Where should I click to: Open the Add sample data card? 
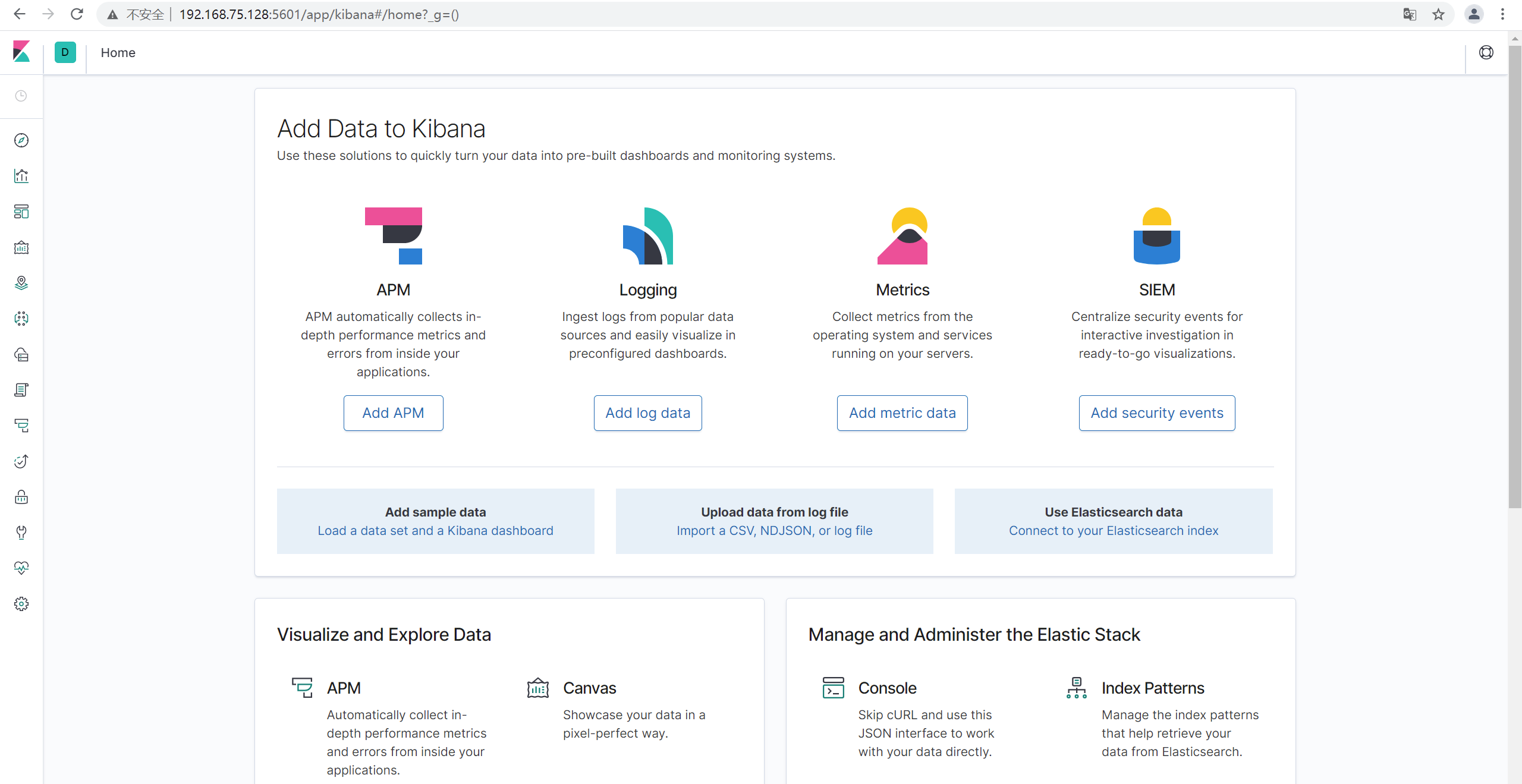435,521
